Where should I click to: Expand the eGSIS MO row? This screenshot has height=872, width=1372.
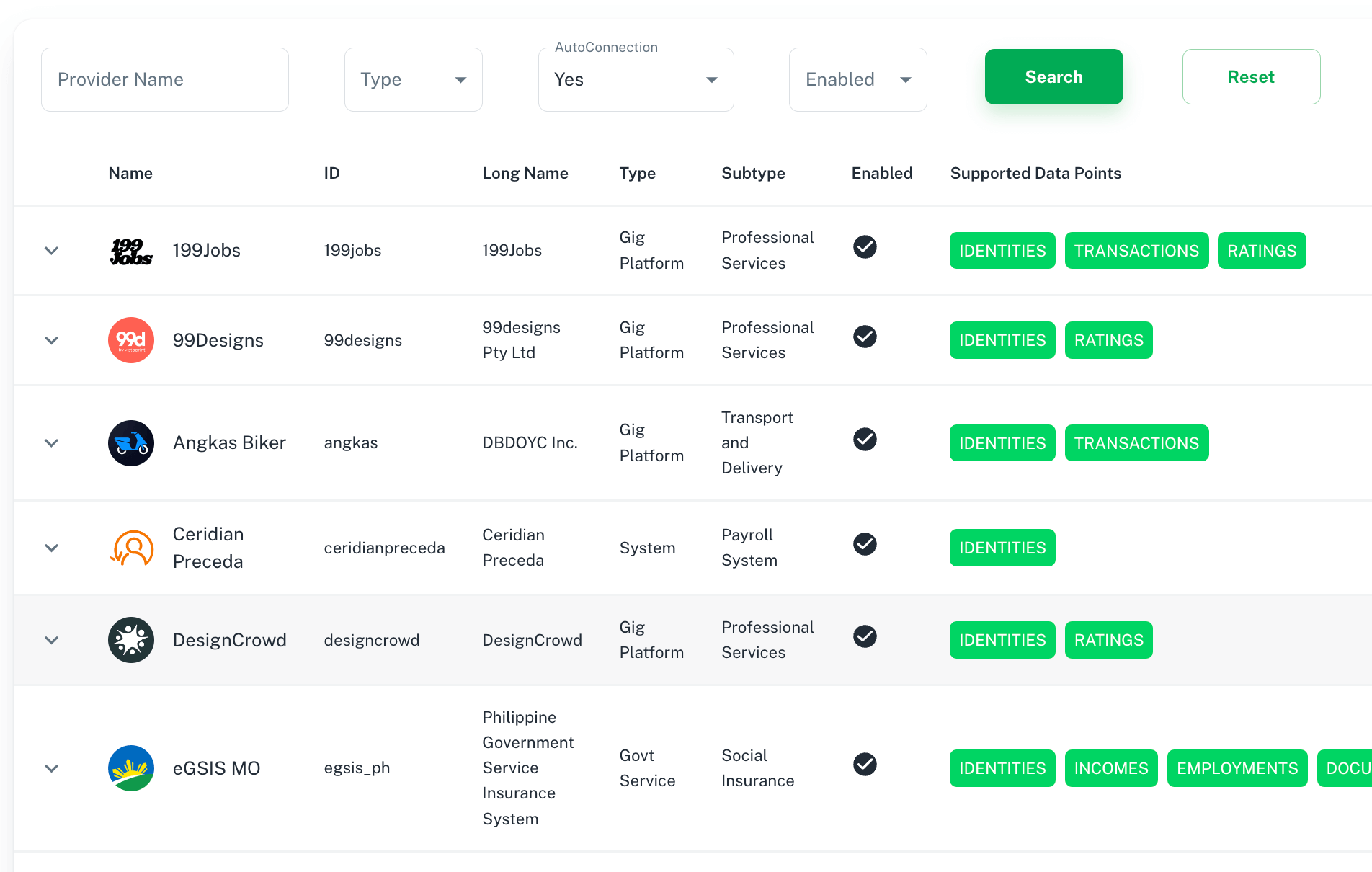click(51, 768)
